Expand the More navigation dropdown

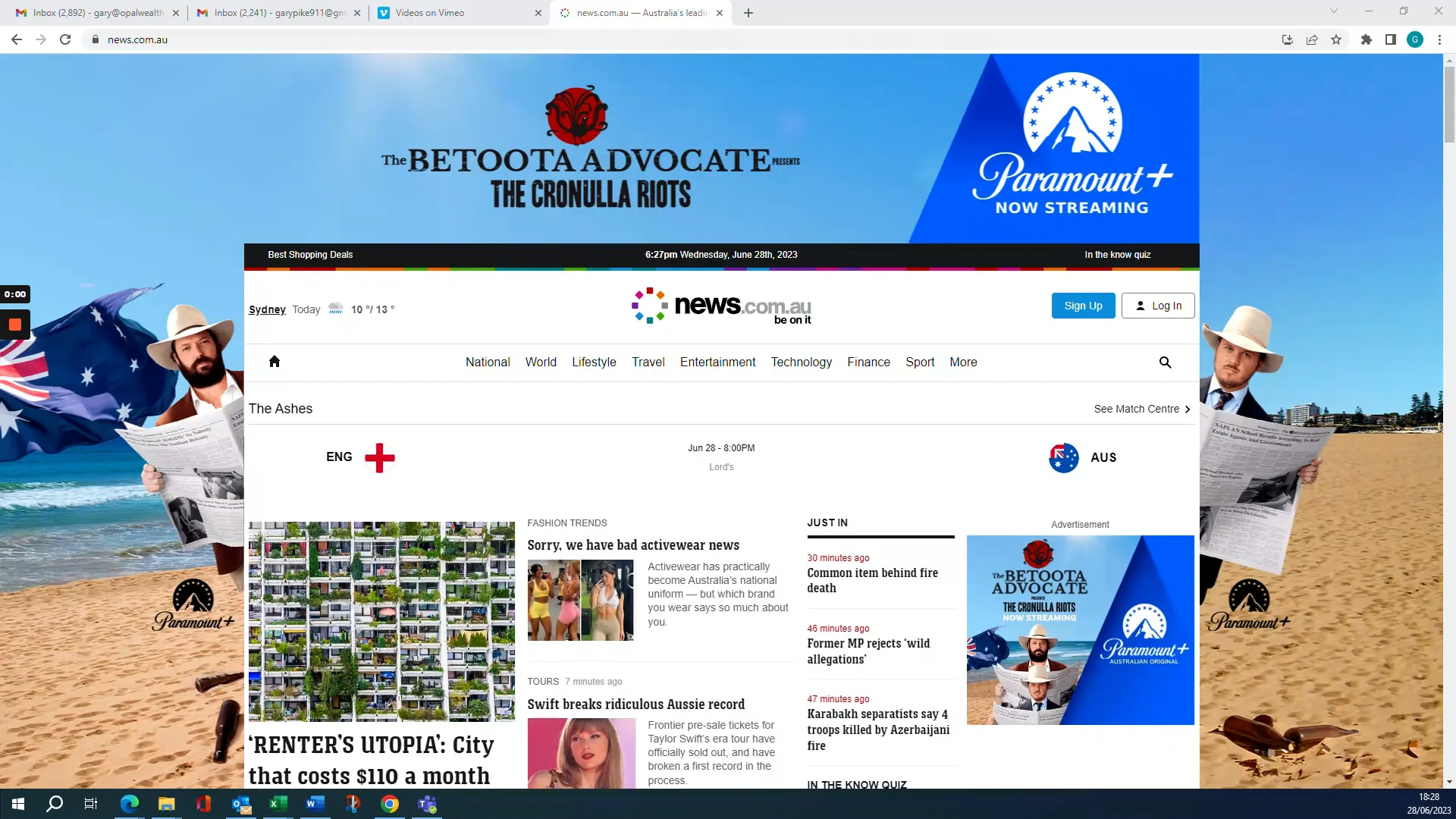(963, 362)
